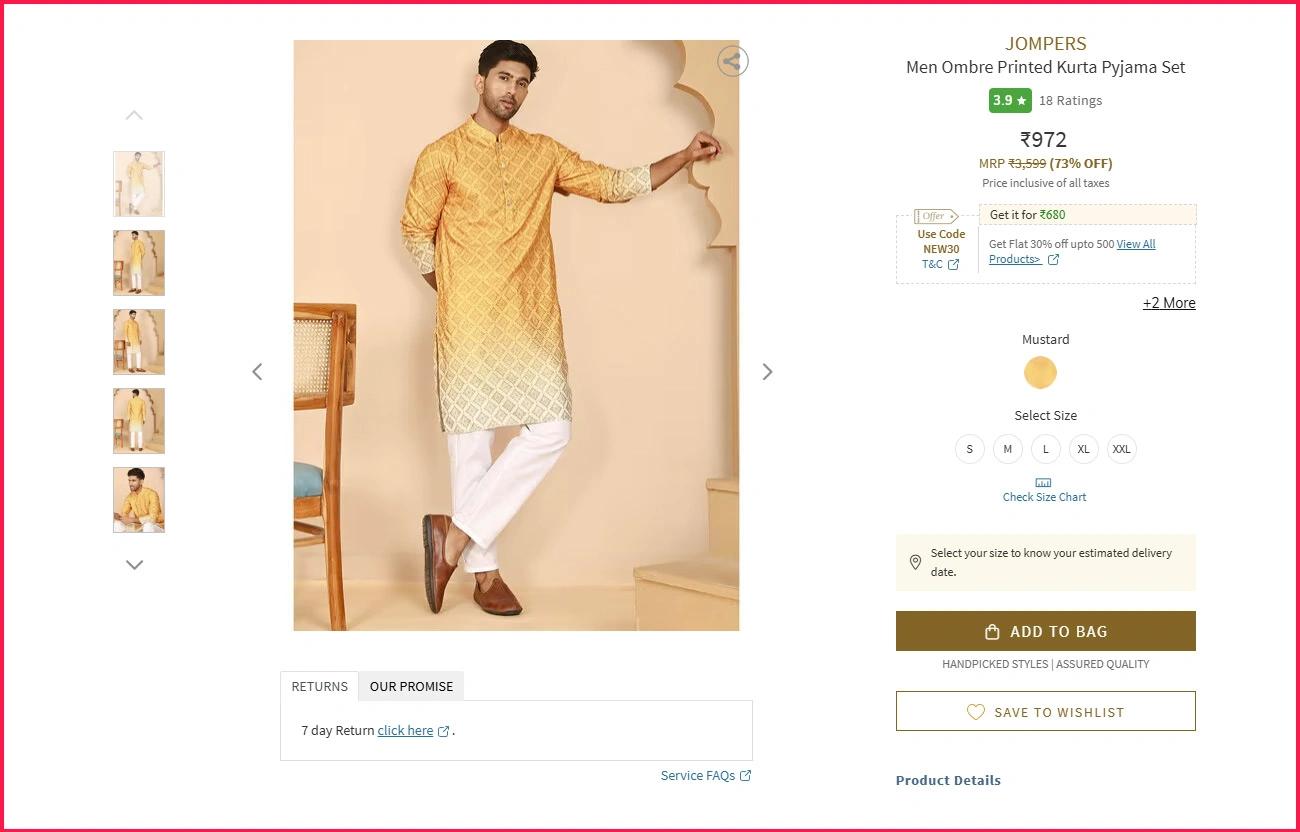The width and height of the screenshot is (1300, 832).
Task: Open the Returns tab
Action: coord(319,686)
